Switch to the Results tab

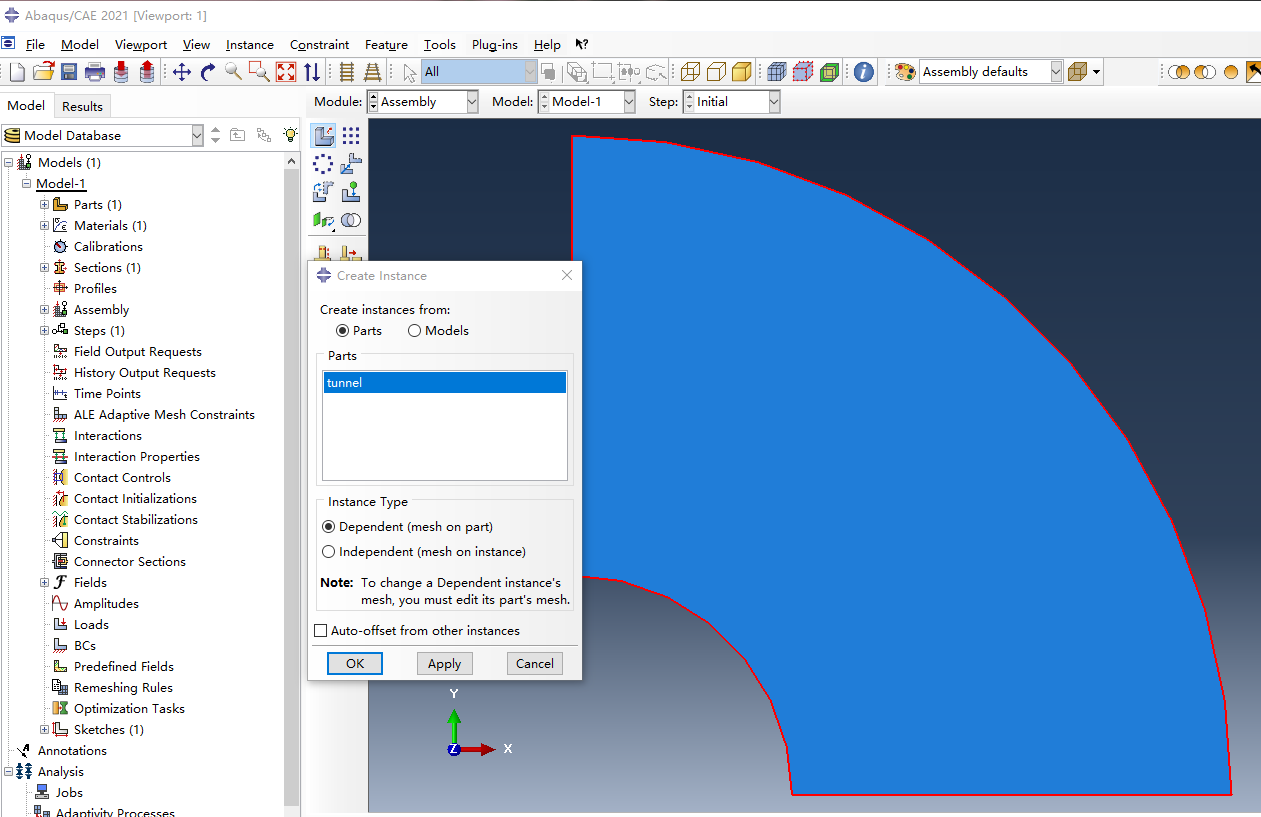[x=82, y=106]
